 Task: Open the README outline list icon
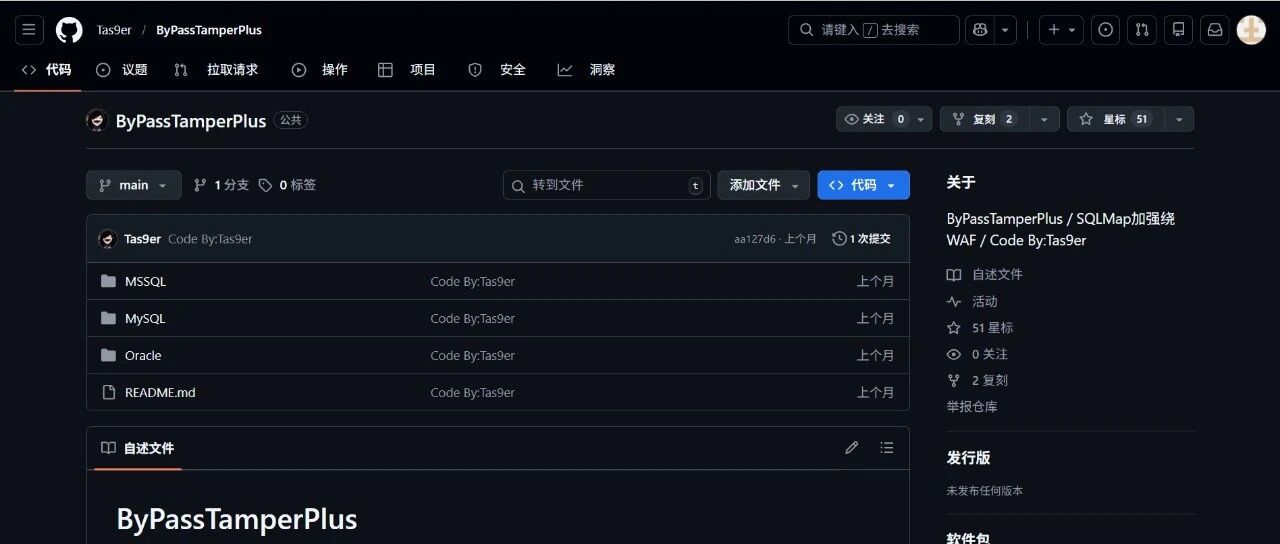click(x=887, y=448)
